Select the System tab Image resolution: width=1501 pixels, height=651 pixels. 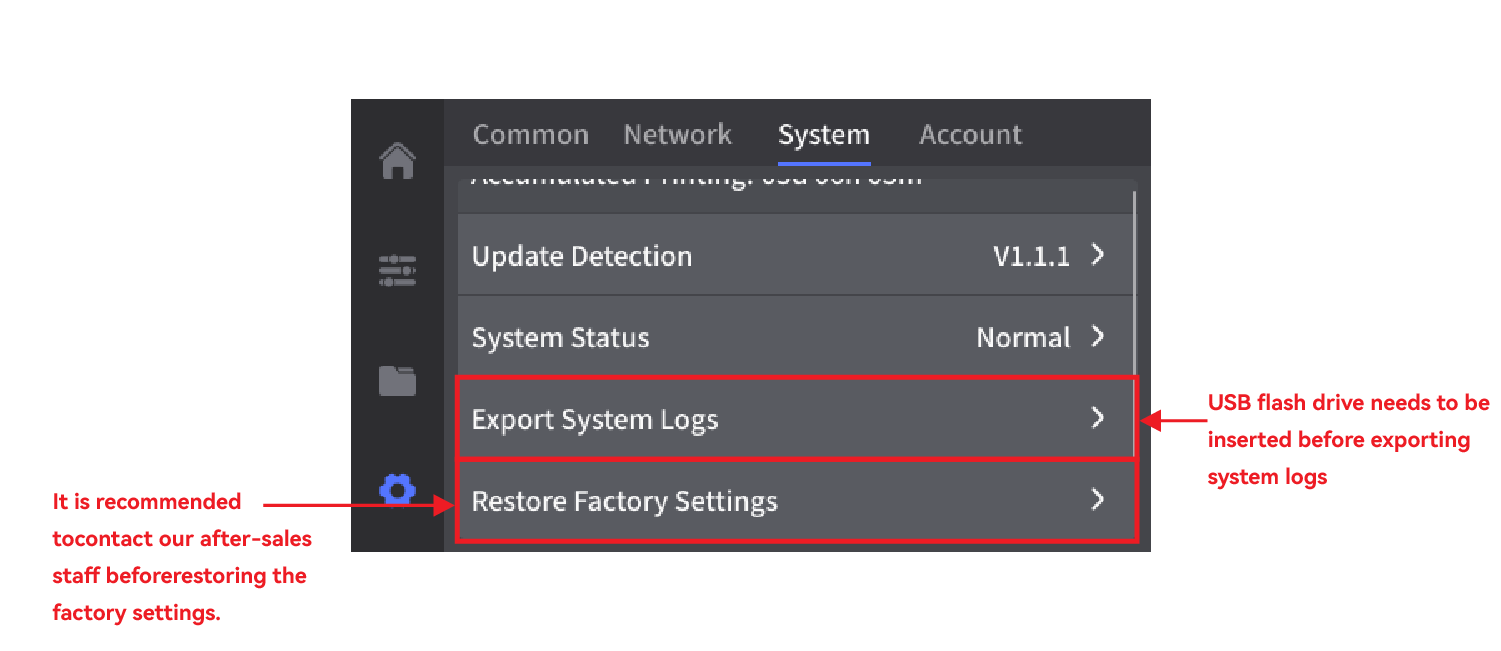point(824,135)
